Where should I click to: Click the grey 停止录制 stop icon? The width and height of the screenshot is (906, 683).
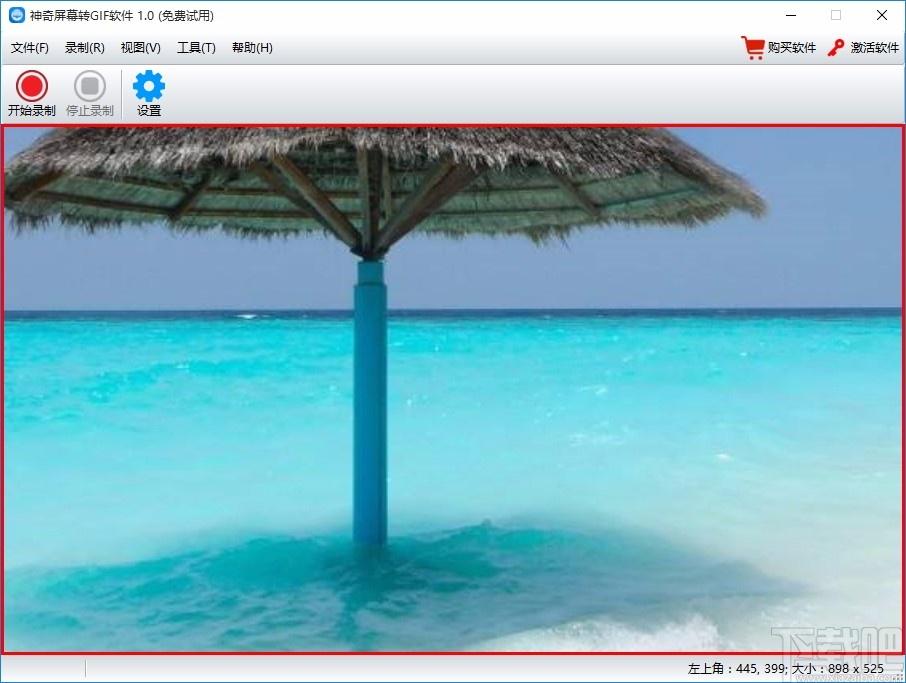pos(90,86)
